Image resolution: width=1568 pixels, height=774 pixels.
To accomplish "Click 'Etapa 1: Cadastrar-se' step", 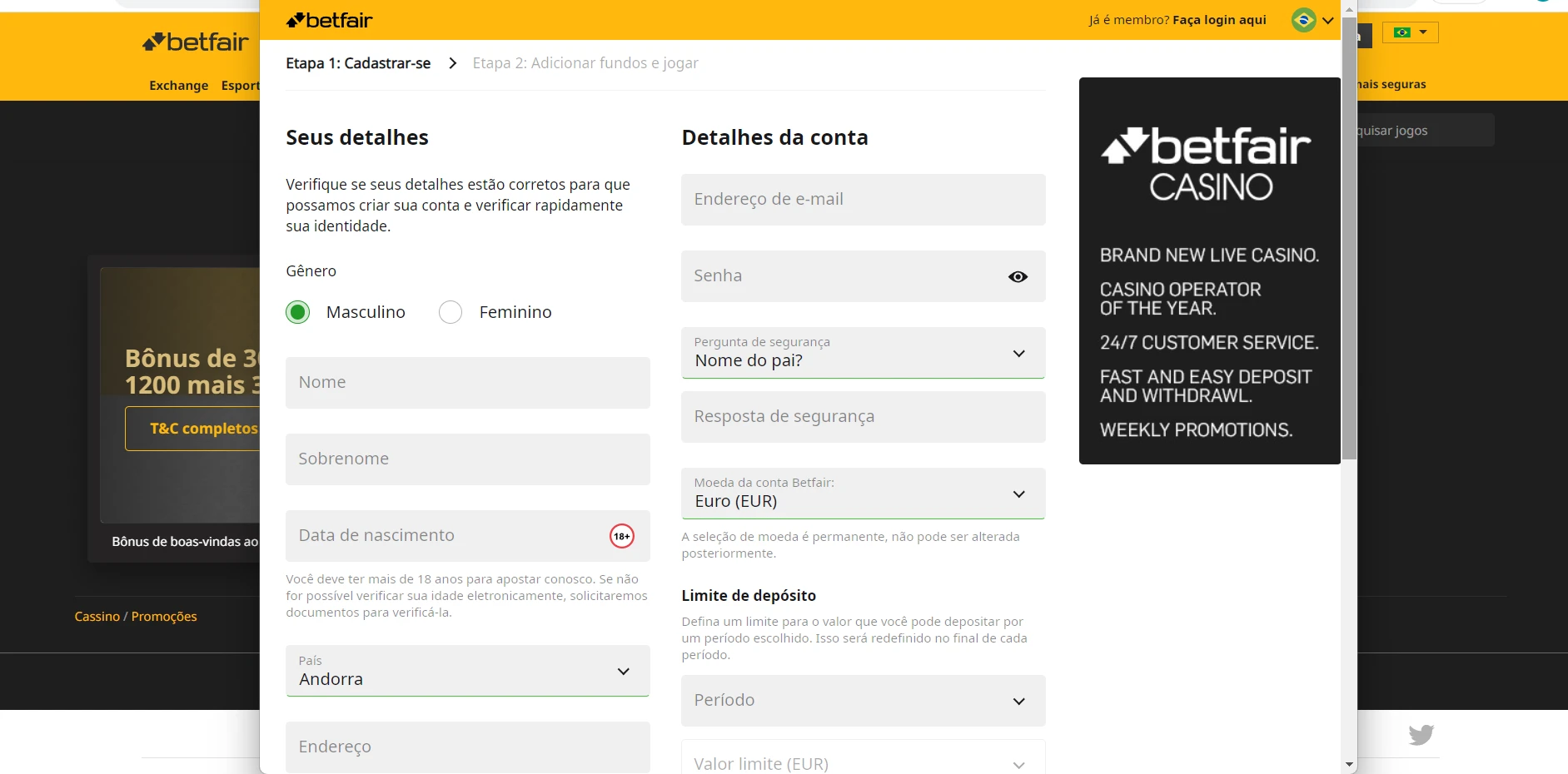I will tap(358, 63).
